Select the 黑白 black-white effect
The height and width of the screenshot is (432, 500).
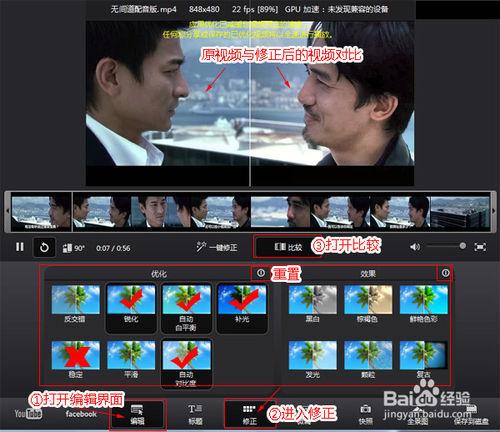(313, 304)
